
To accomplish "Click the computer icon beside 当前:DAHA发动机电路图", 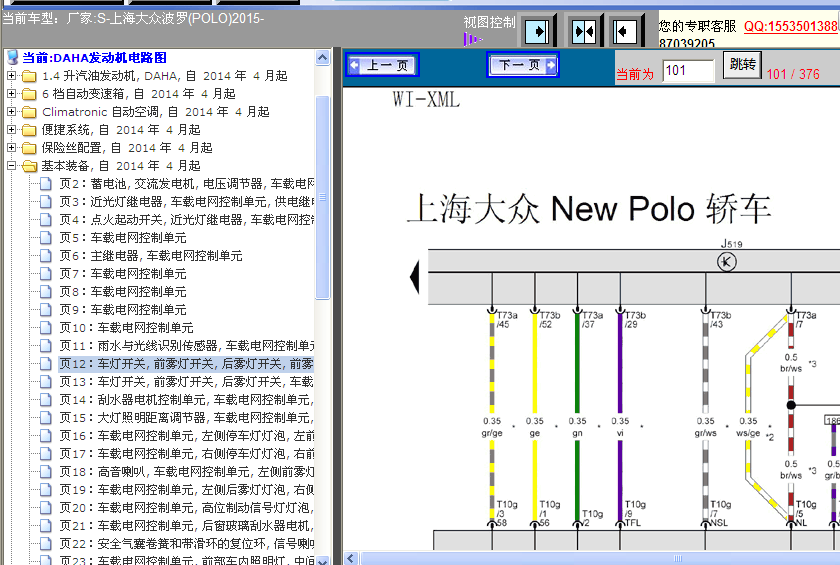I will [x=12, y=57].
